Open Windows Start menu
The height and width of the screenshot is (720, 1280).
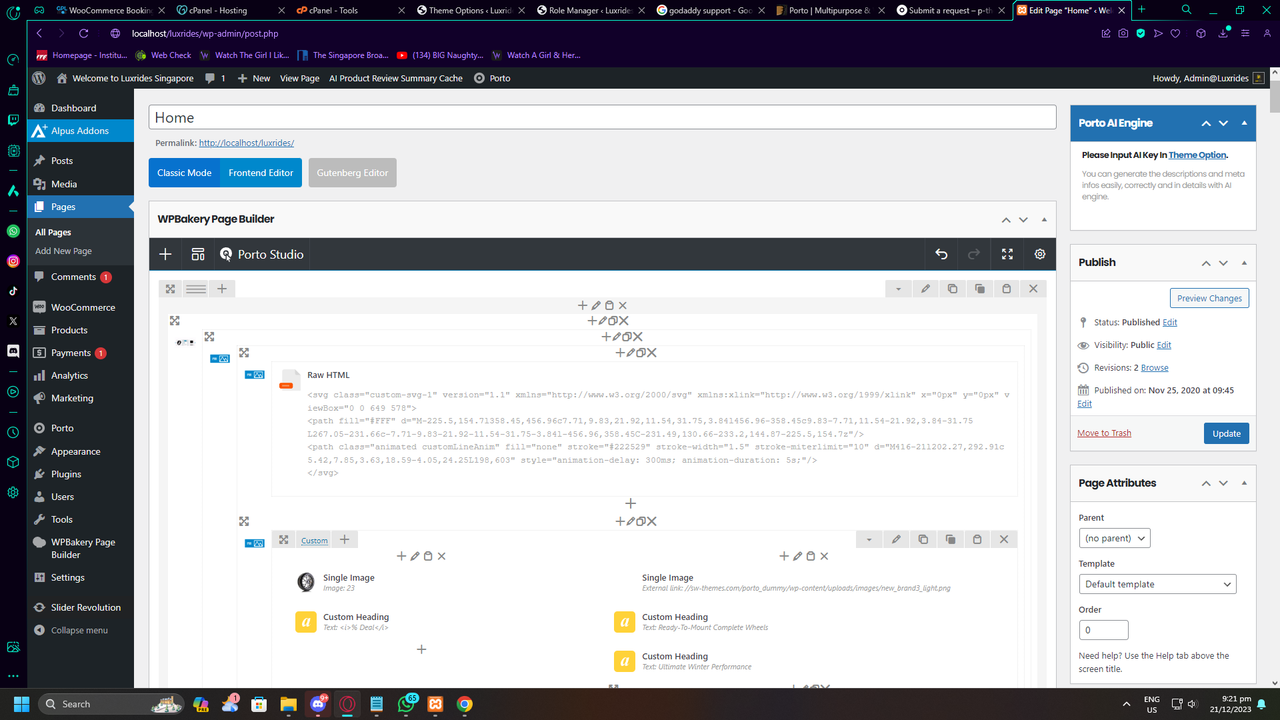[x=20, y=704]
